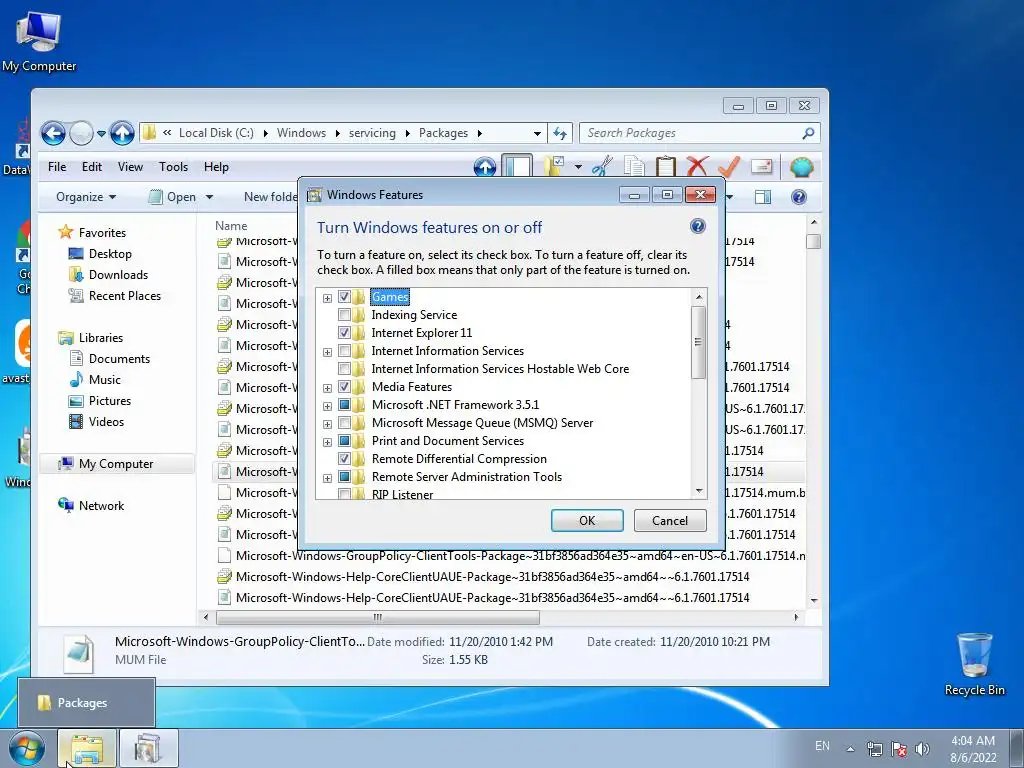The height and width of the screenshot is (768, 1024).
Task: Click the Explorer horizontal scrollbar thumb
Action: click(377, 617)
